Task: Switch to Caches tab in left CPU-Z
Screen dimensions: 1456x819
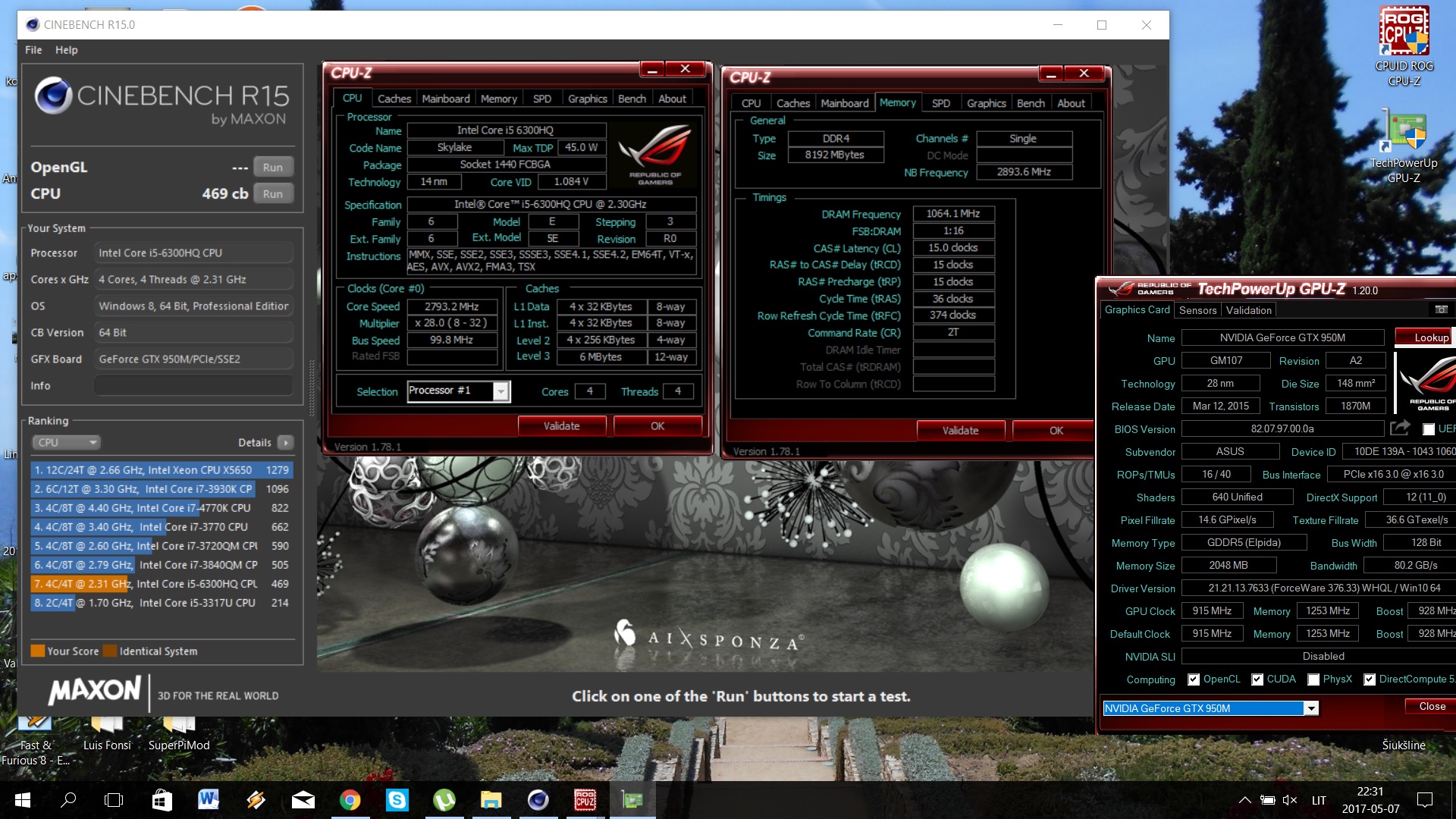Action: point(394,99)
